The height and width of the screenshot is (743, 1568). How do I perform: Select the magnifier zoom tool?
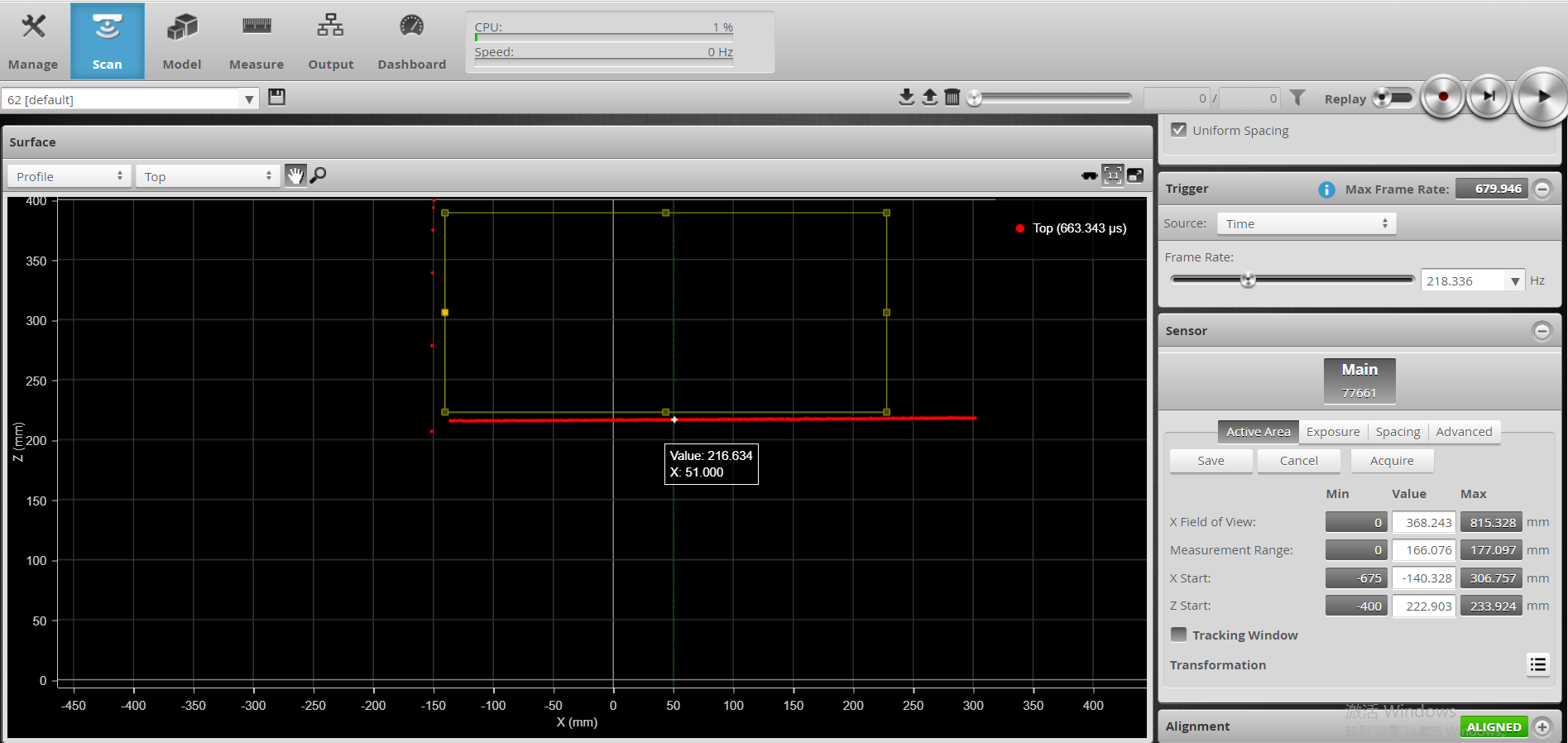[318, 175]
